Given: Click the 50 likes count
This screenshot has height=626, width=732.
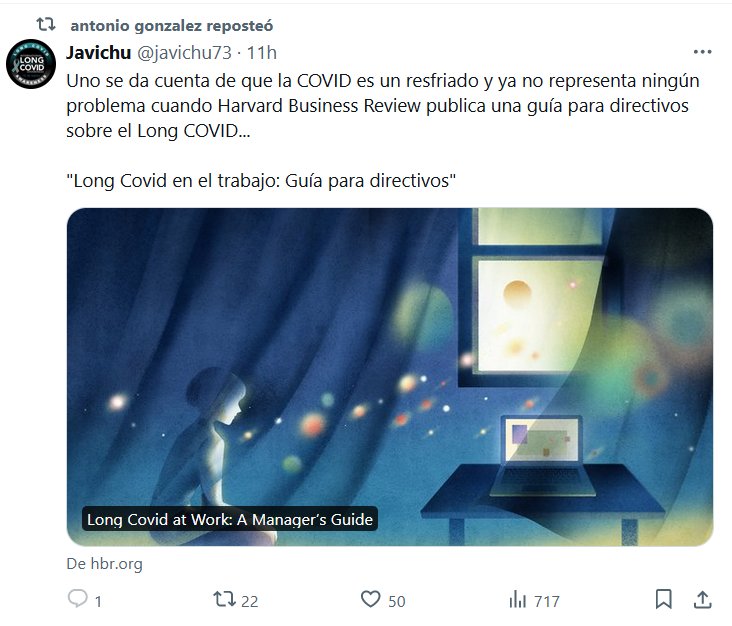Looking at the screenshot, I should click(x=396, y=601).
